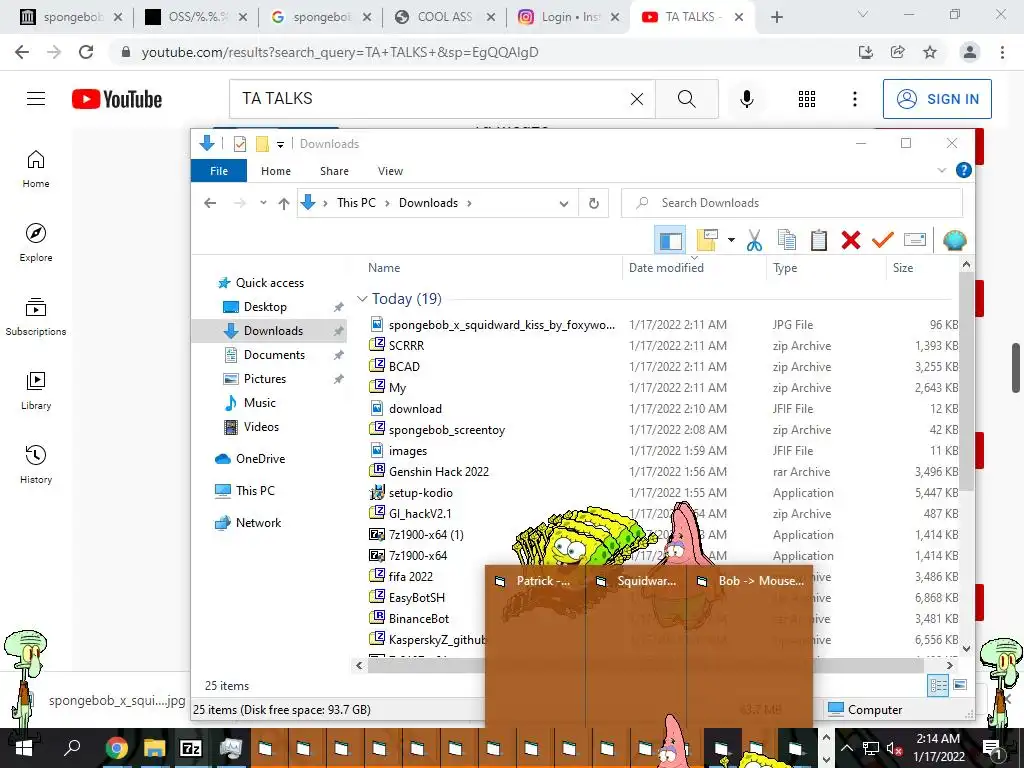Click YouTube SIGN IN button
This screenshot has width=1024, height=768.
tap(937, 99)
